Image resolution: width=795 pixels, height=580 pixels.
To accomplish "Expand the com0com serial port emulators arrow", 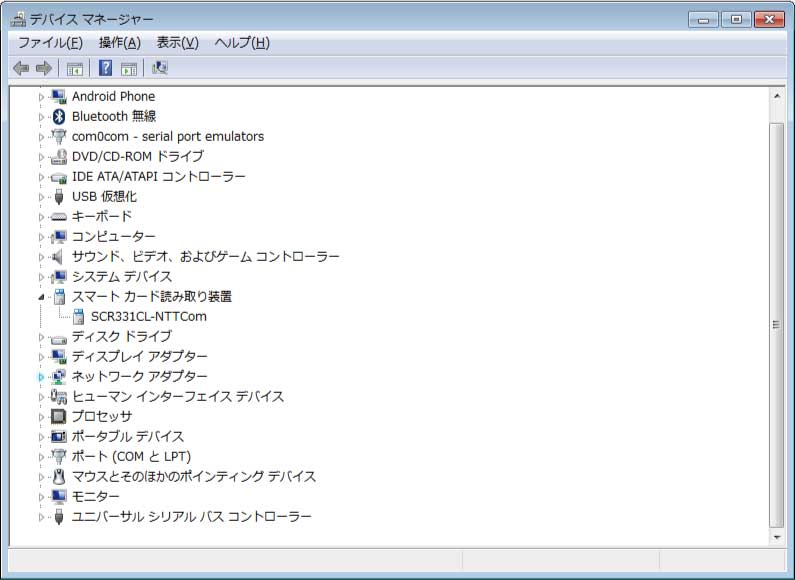I will pos(42,137).
